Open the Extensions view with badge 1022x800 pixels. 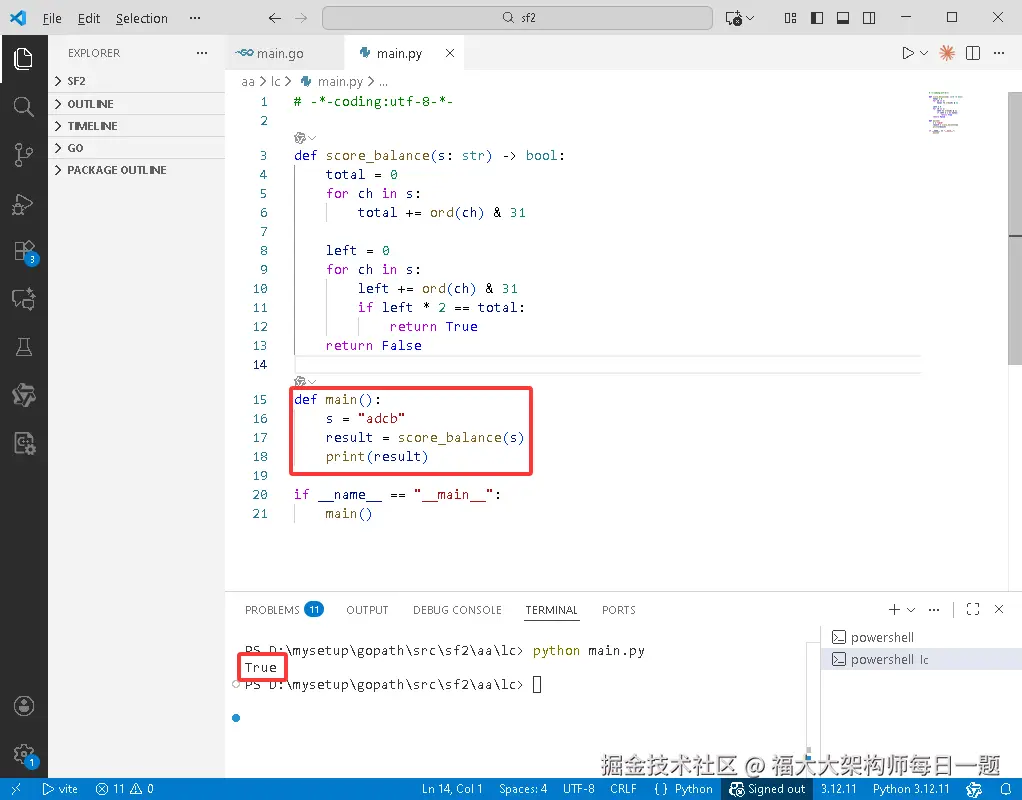click(25, 252)
